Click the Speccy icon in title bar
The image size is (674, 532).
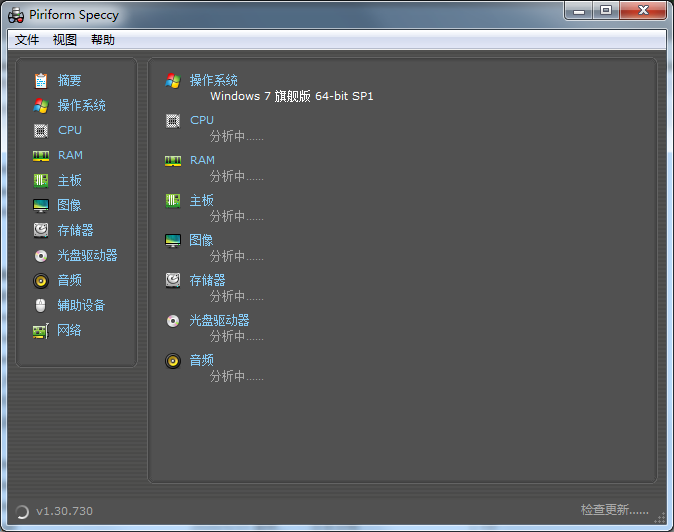pyautogui.click(x=16, y=14)
